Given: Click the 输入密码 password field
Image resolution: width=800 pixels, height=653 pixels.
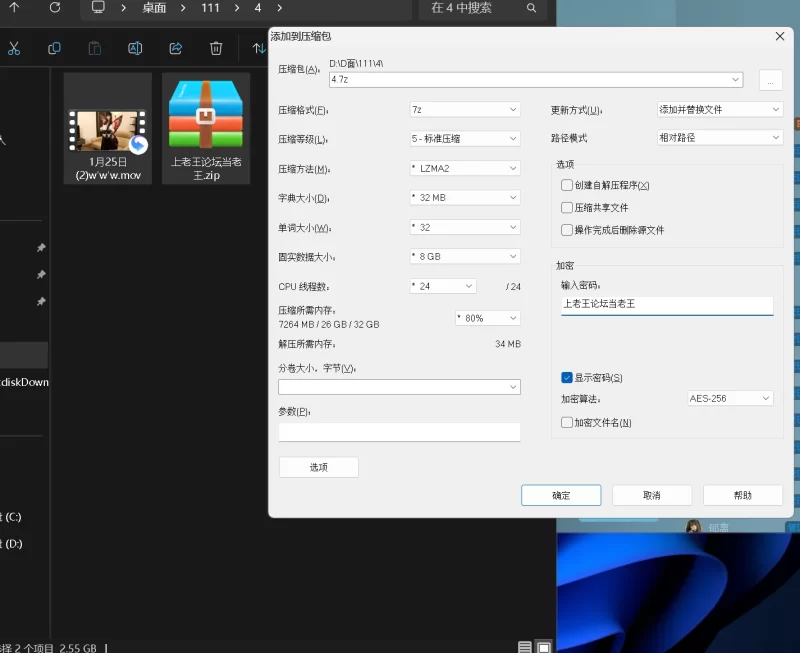Looking at the screenshot, I should [x=666, y=304].
